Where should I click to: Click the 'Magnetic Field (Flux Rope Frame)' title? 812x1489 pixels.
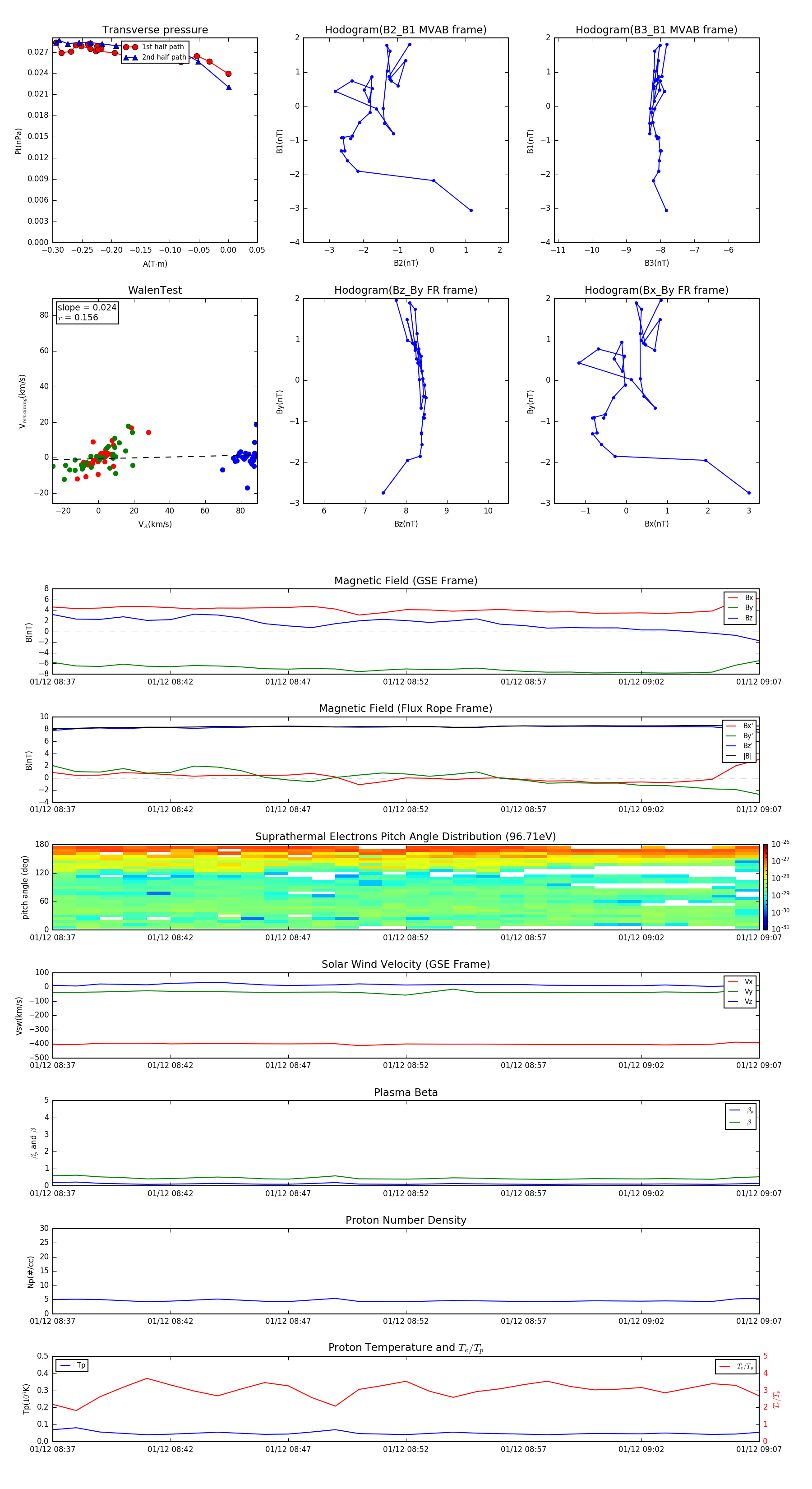406,709
